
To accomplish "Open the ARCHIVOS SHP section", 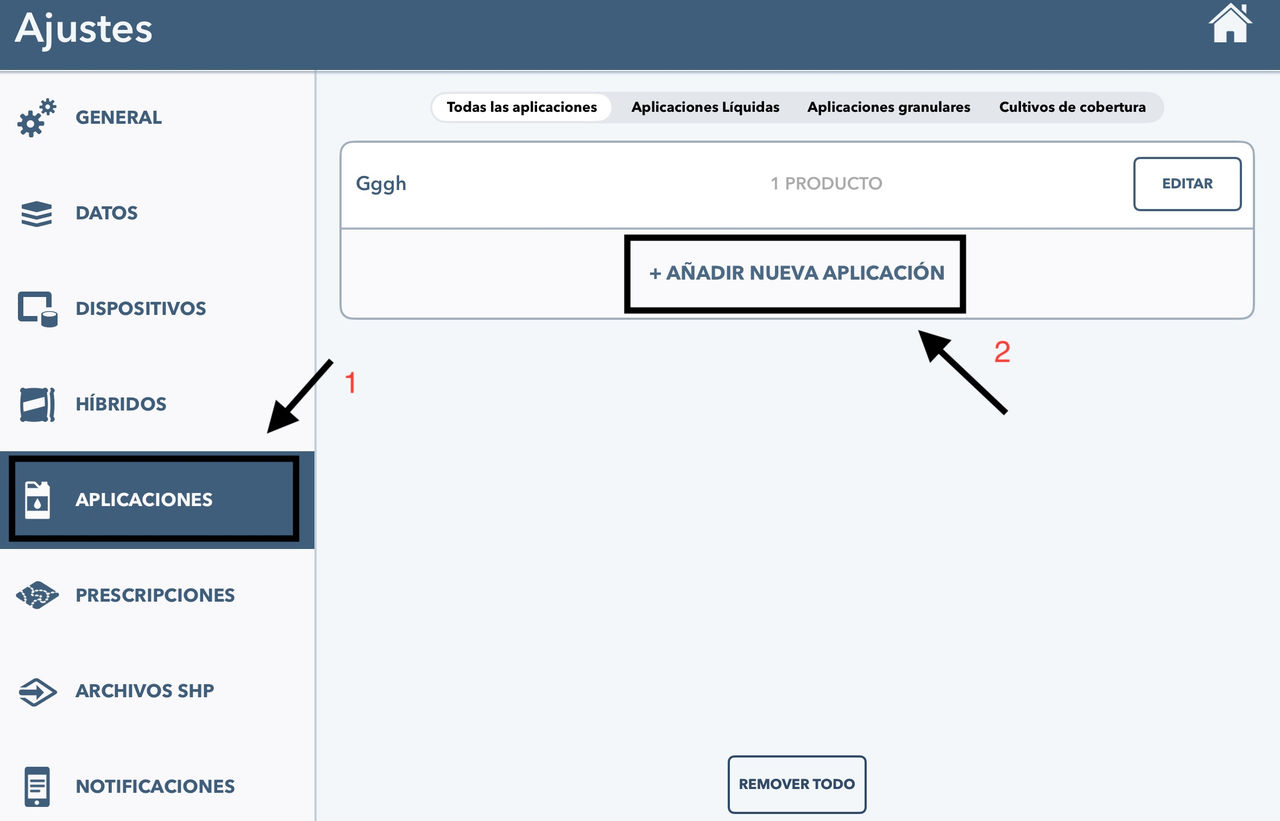I will pos(157,691).
